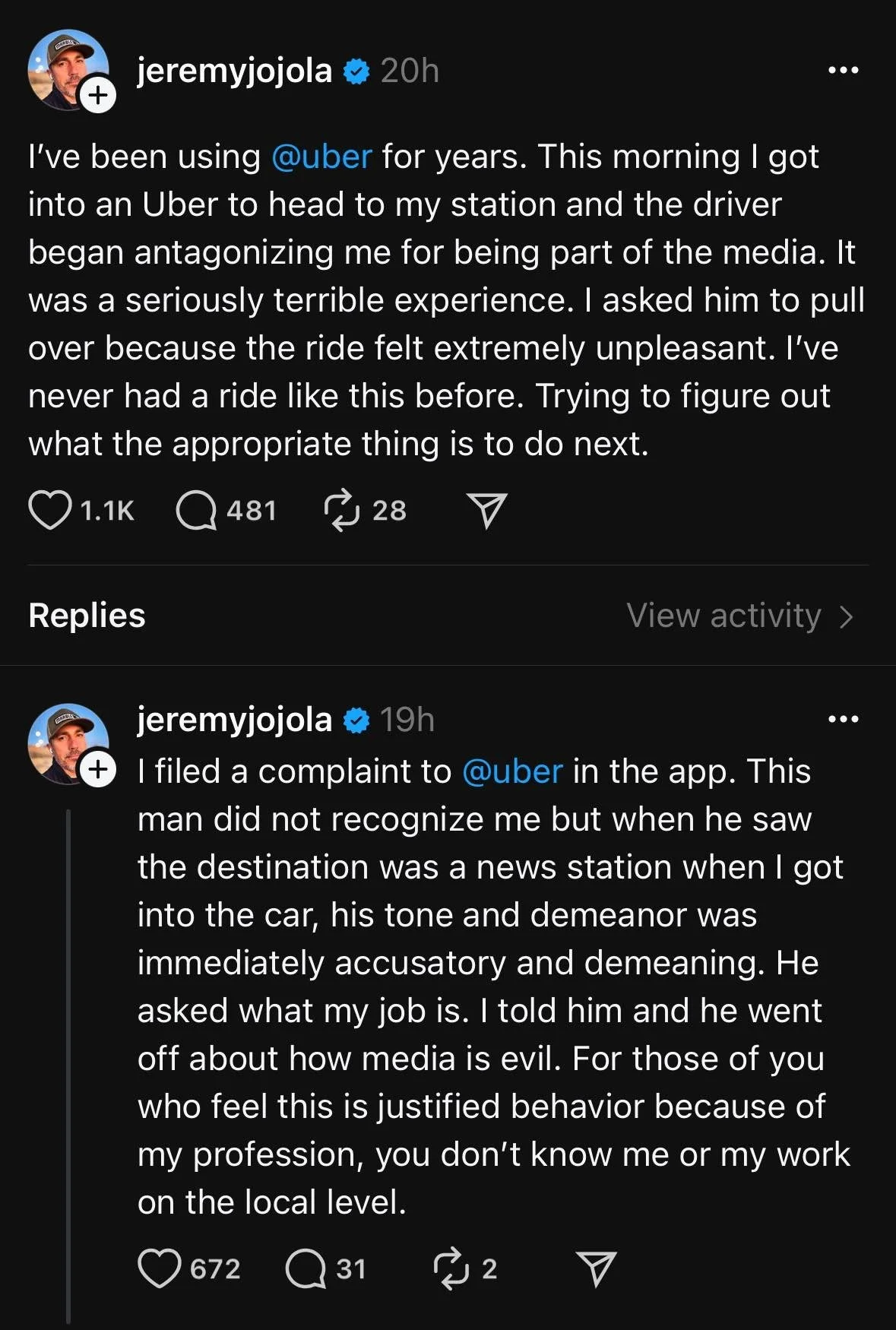Follow via plus badge on reply avatar

pos(97,769)
